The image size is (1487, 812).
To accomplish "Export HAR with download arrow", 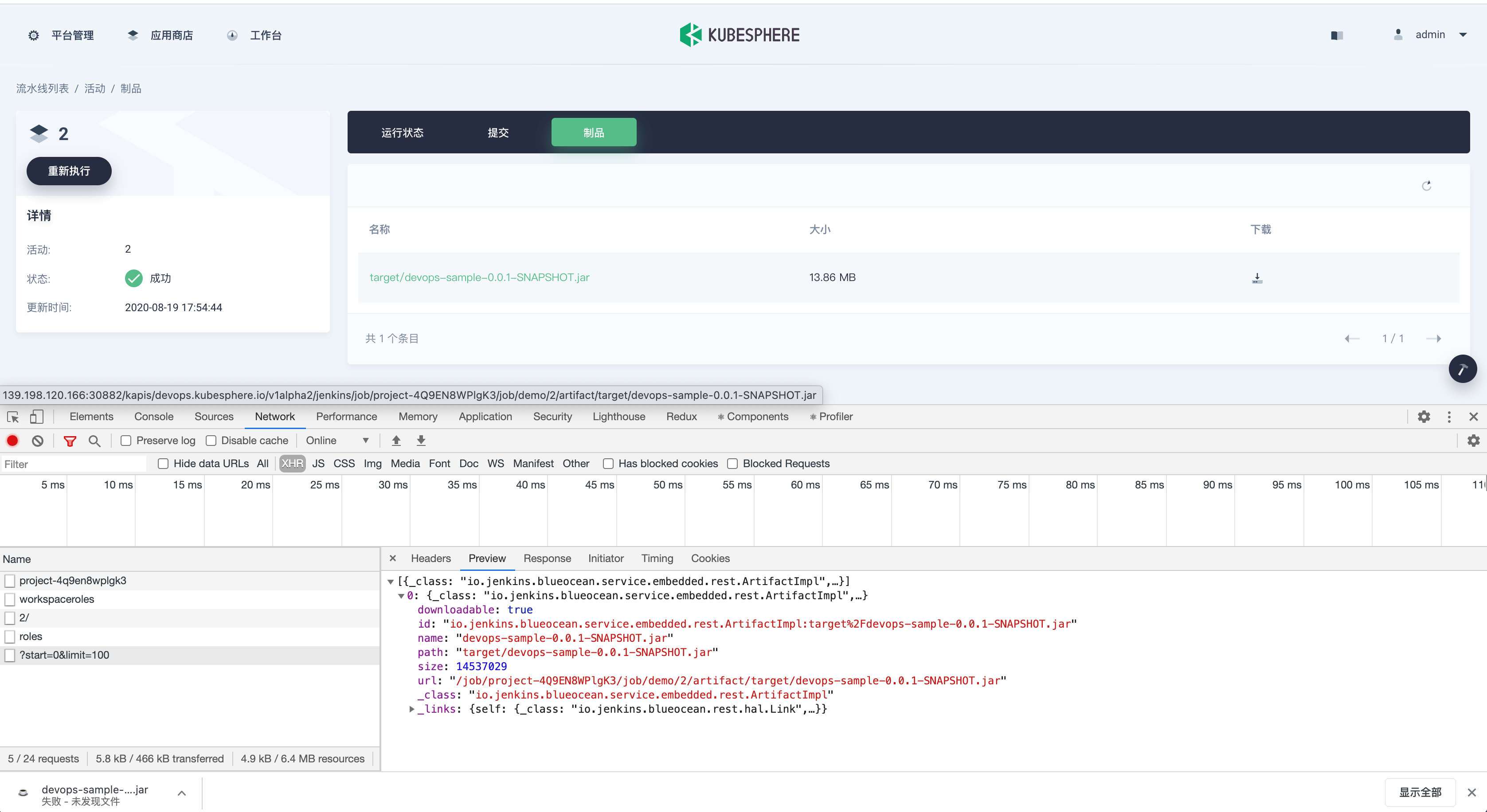I will [x=421, y=440].
